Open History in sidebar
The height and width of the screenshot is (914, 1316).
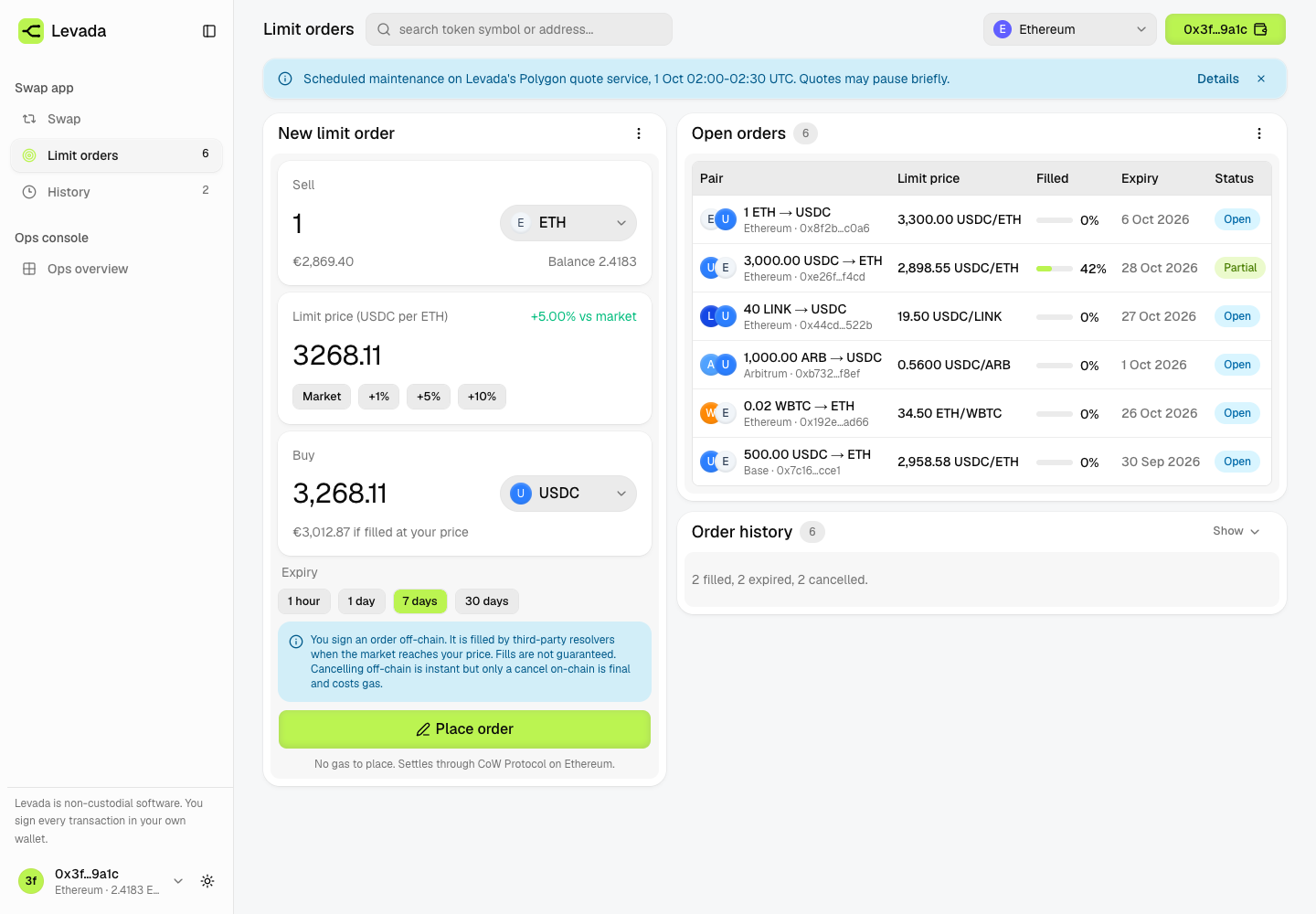point(116,192)
